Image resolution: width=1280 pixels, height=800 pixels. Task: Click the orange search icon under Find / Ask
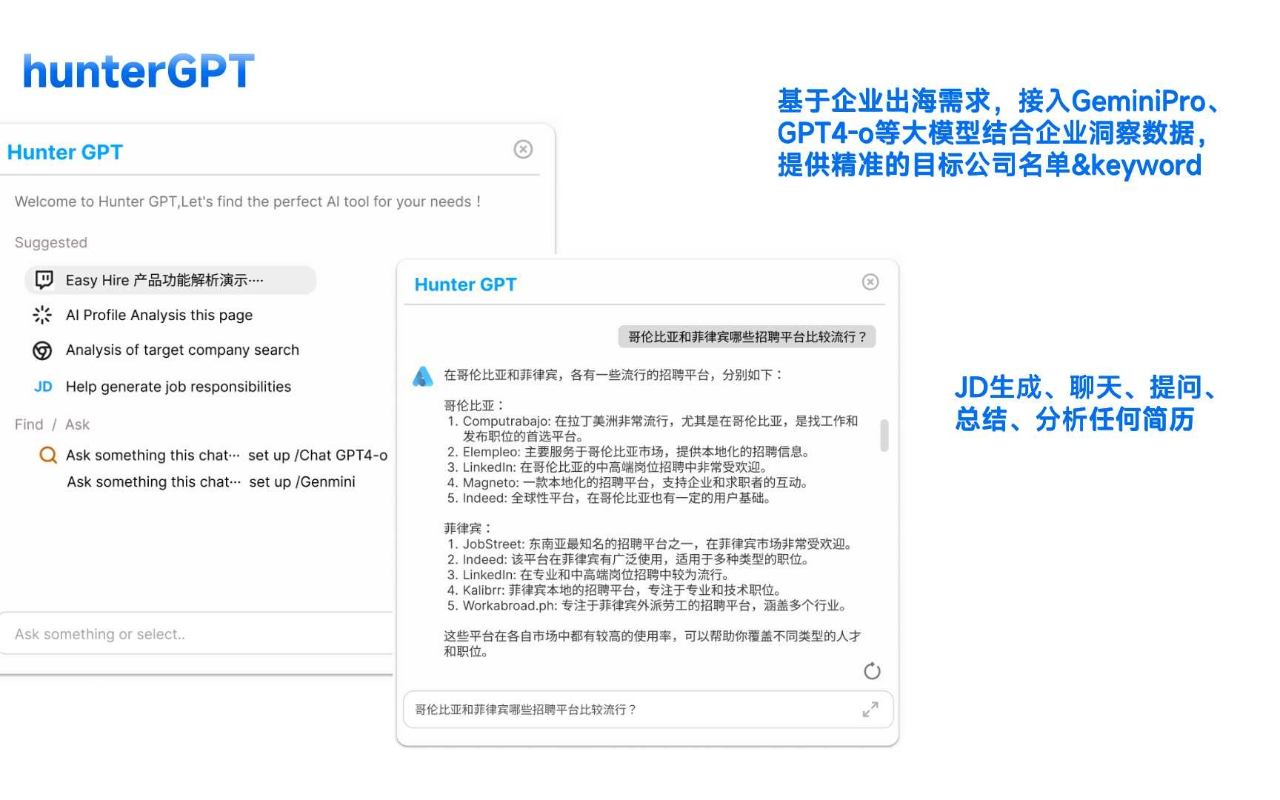(x=48, y=455)
